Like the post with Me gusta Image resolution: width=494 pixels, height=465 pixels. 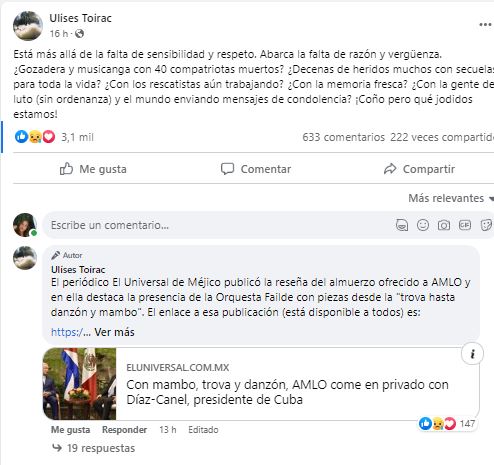tap(93, 169)
